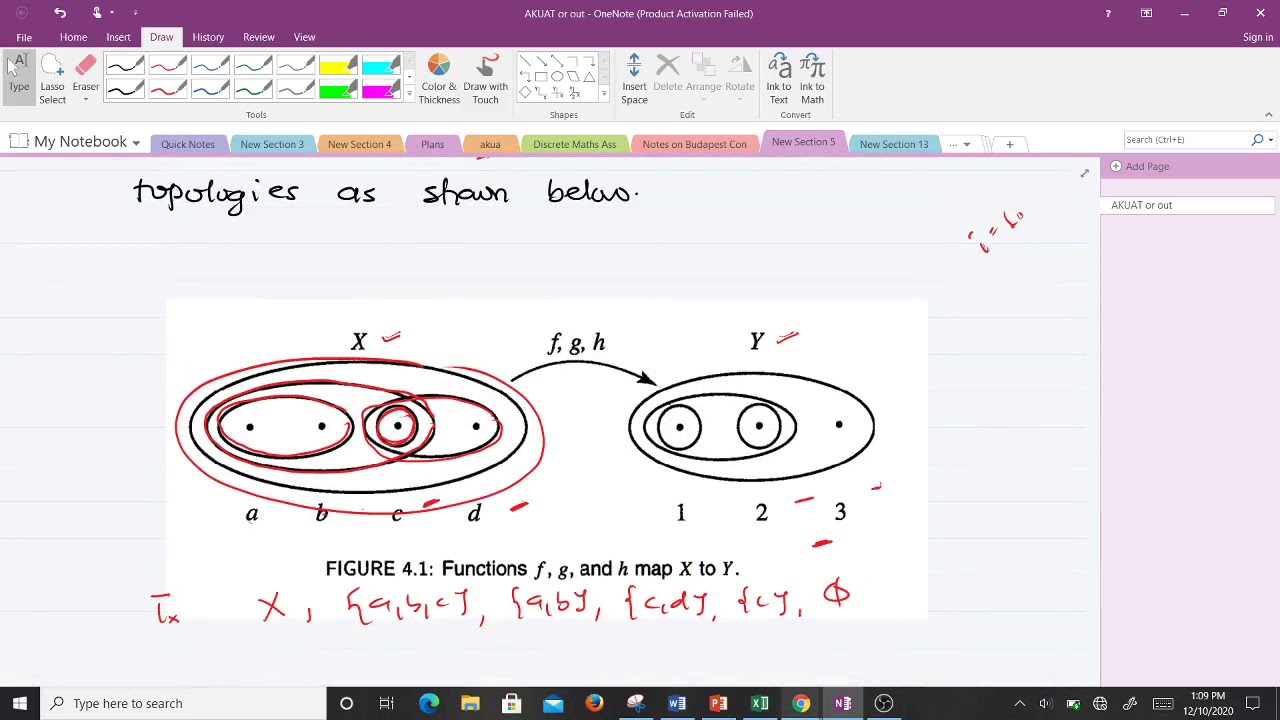Screen dimensions: 1280x720
Task: Click the Insert Space tool
Action: (634, 79)
